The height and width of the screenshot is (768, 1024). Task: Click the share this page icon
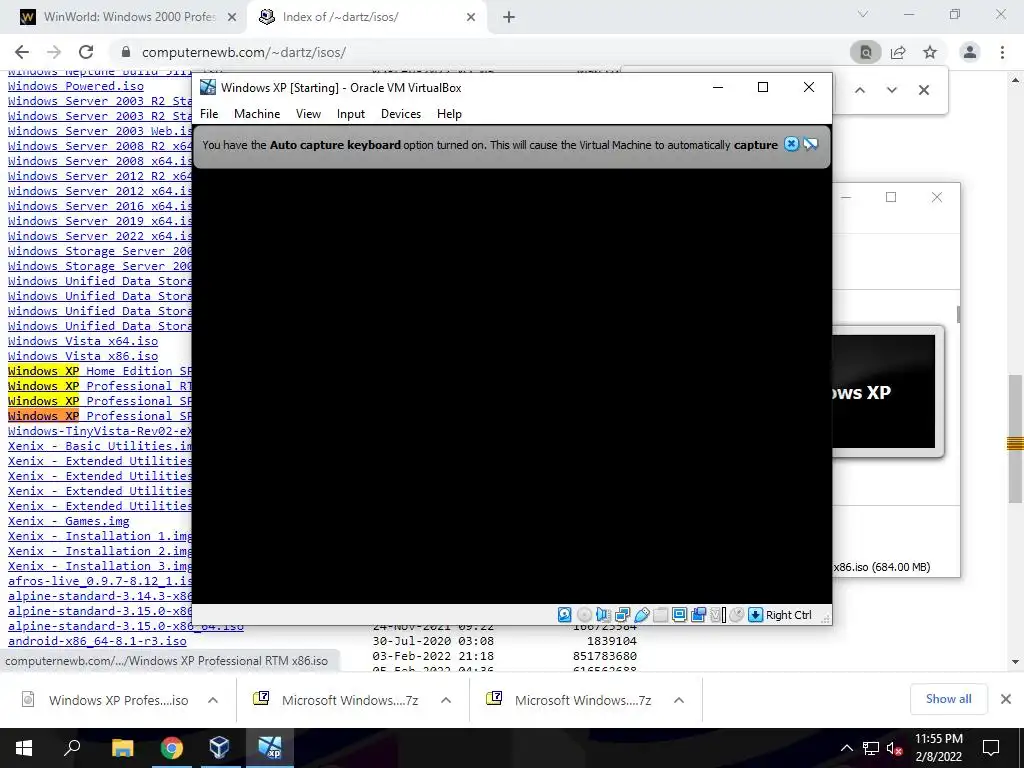[x=898, y=52]
